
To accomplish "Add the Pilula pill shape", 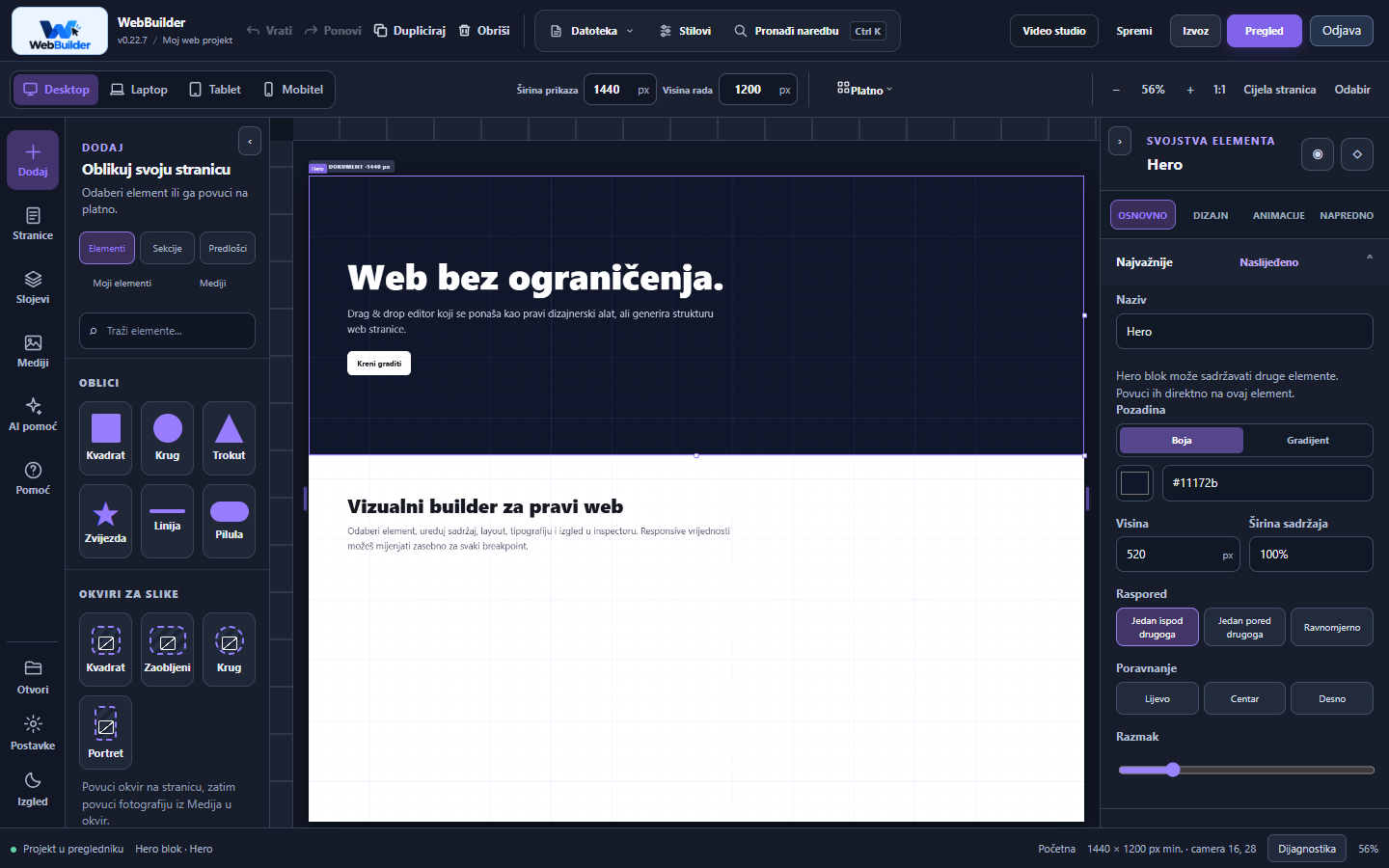I will (229, 521).
